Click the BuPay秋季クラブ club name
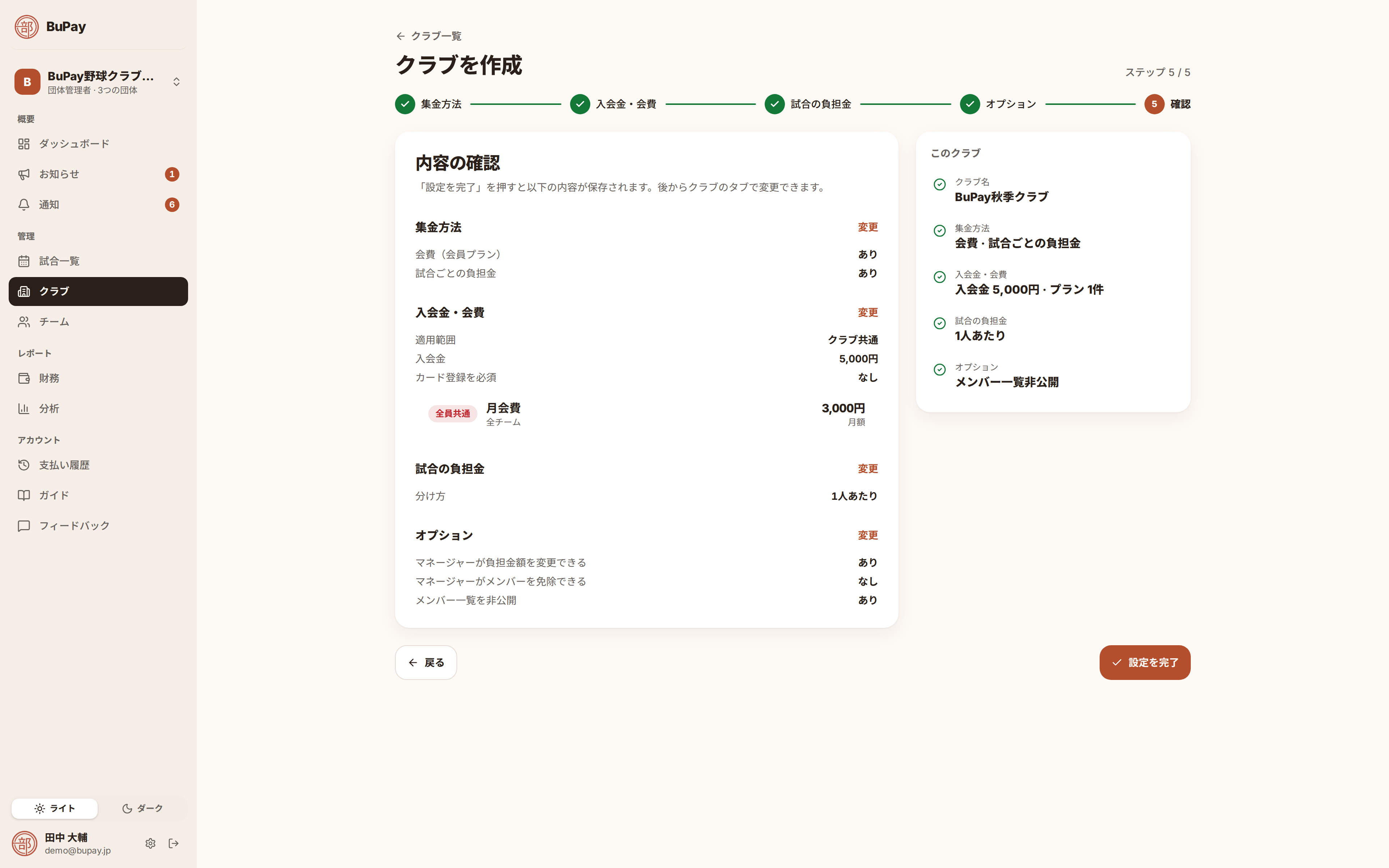 (1002, 197)
